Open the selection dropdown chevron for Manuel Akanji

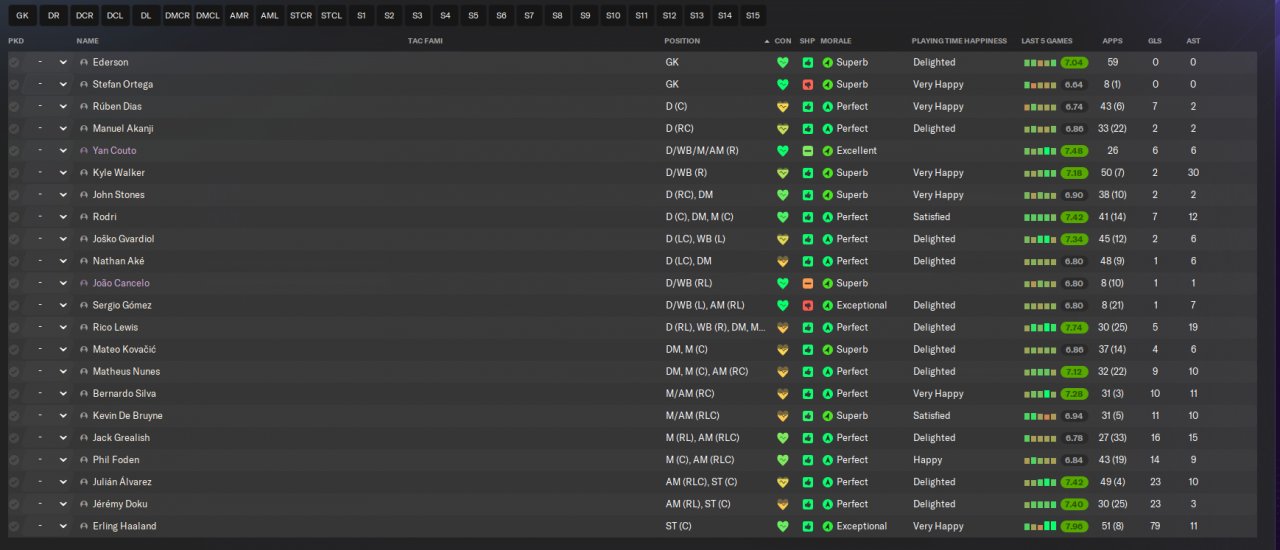tap(63, 128)
